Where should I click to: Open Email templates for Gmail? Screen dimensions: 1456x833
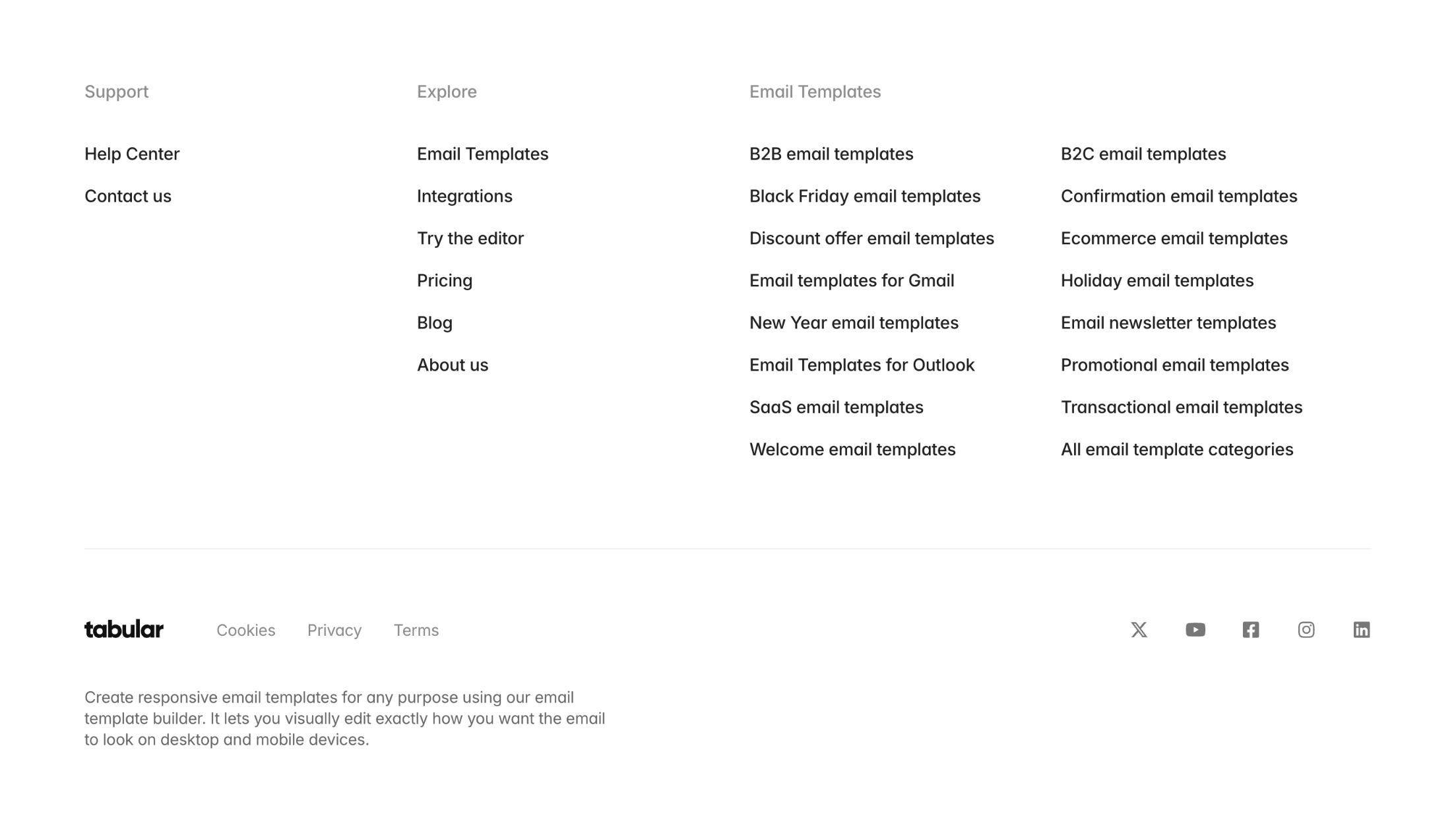(x=852, y=280)
